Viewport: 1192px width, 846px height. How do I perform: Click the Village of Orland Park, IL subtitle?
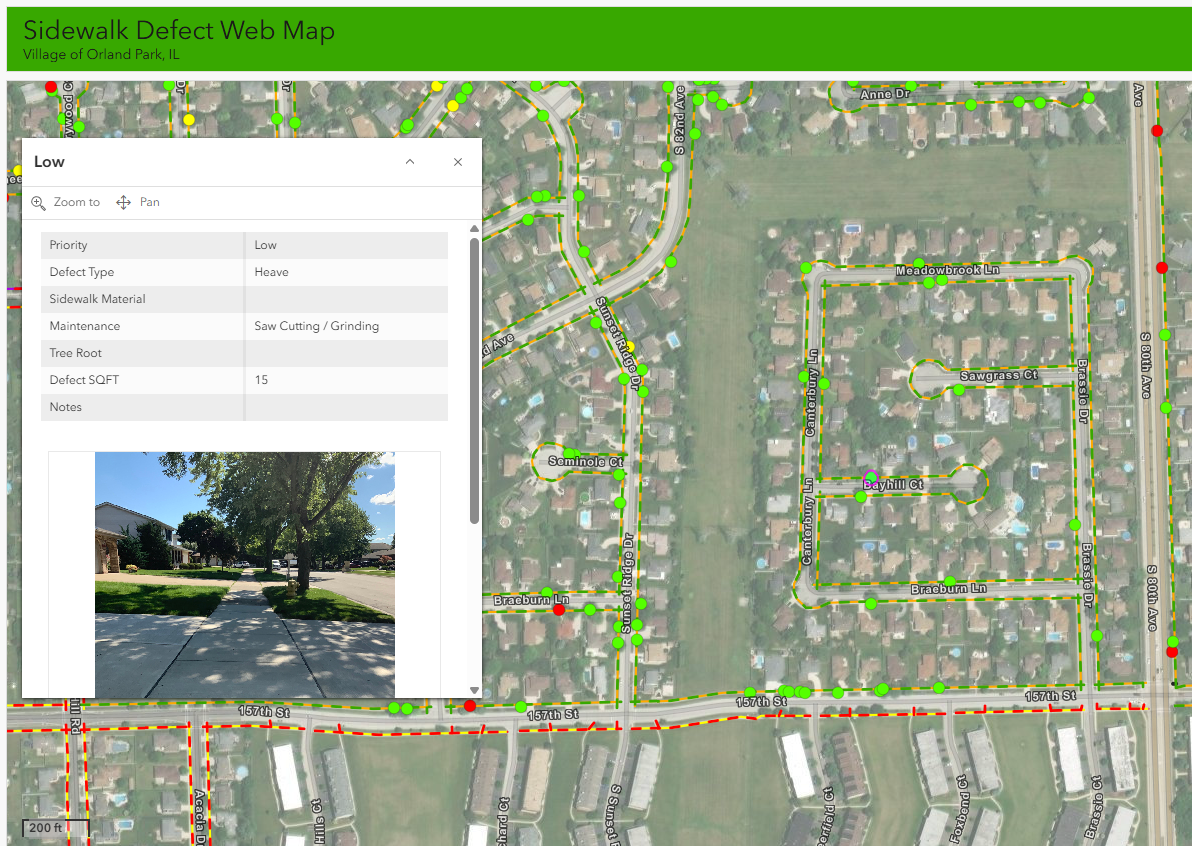101,55
